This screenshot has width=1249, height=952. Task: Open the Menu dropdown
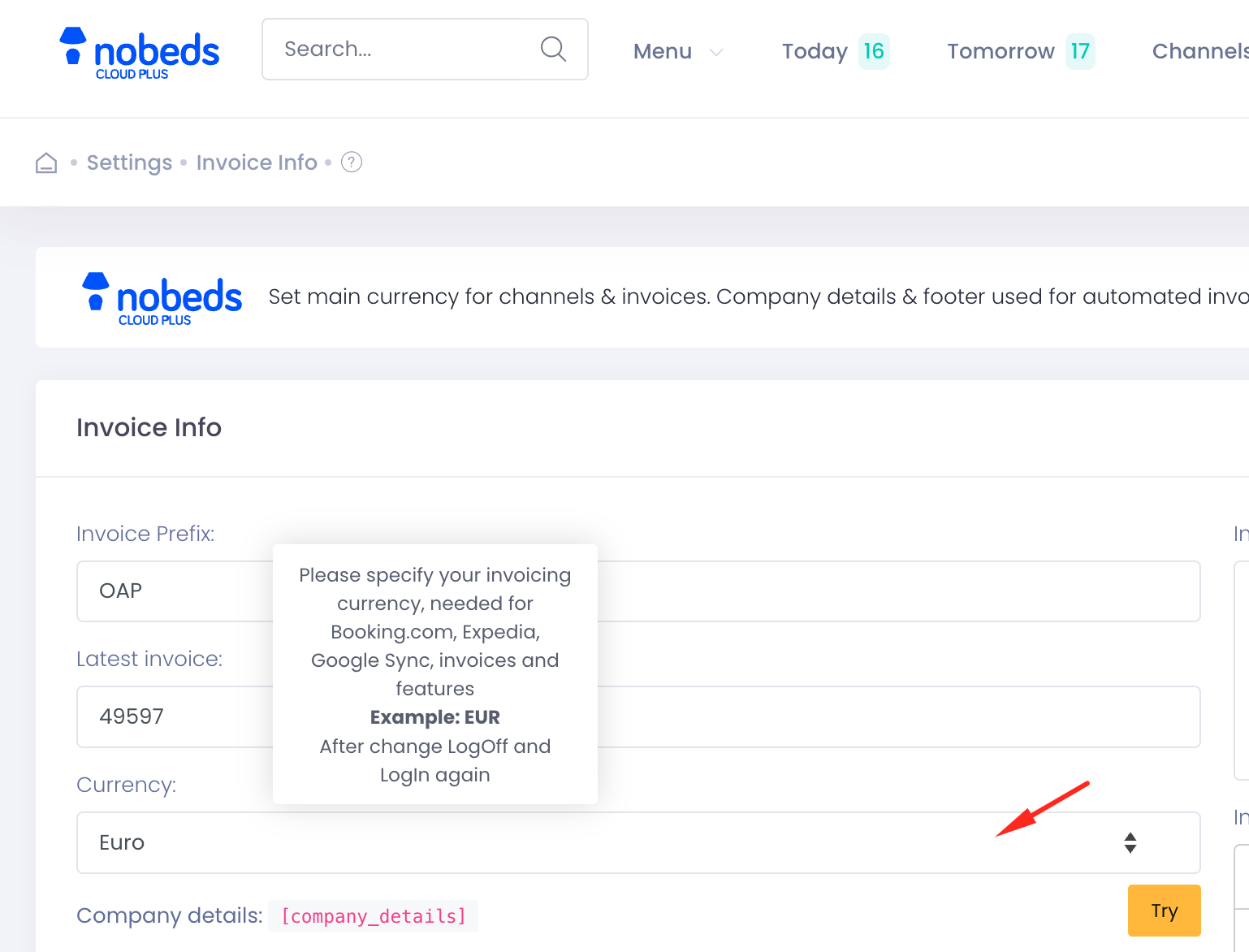(663, 50)
